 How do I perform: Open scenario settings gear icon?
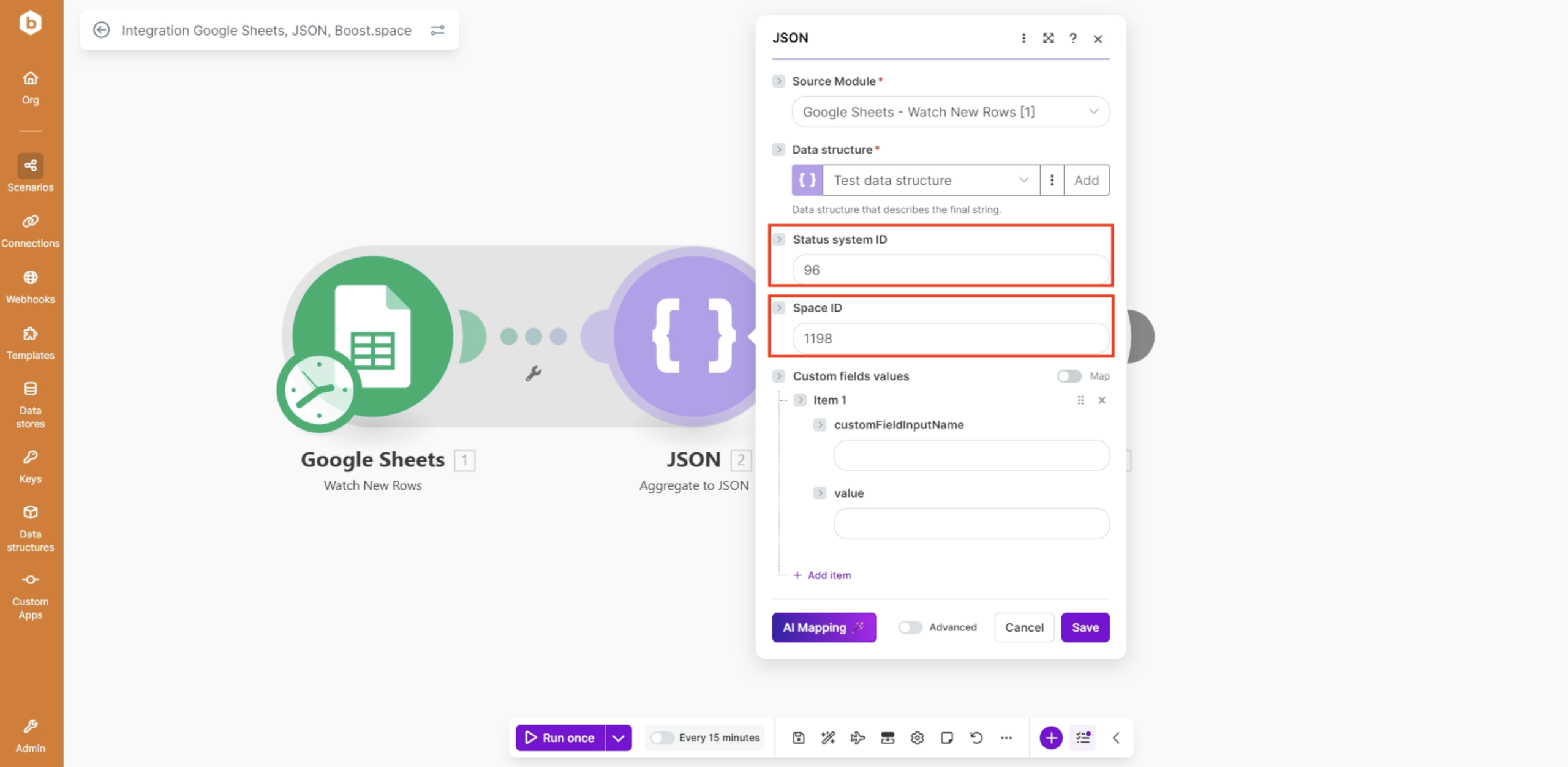point(917,738)
